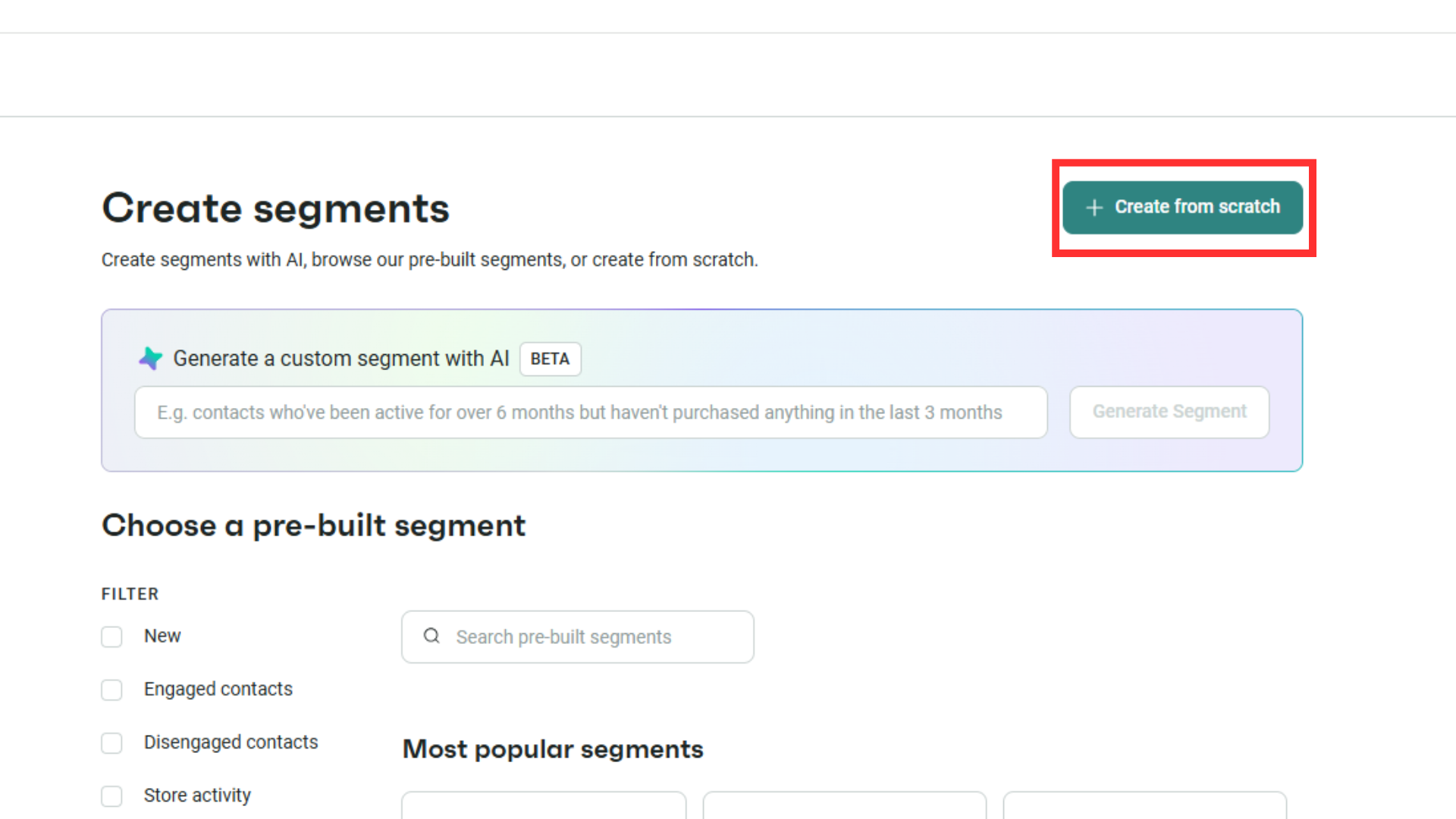Screen dimensions: 1456x819
Task: Click the plus icon on Create from scratch
Action: pos(1094,208)
